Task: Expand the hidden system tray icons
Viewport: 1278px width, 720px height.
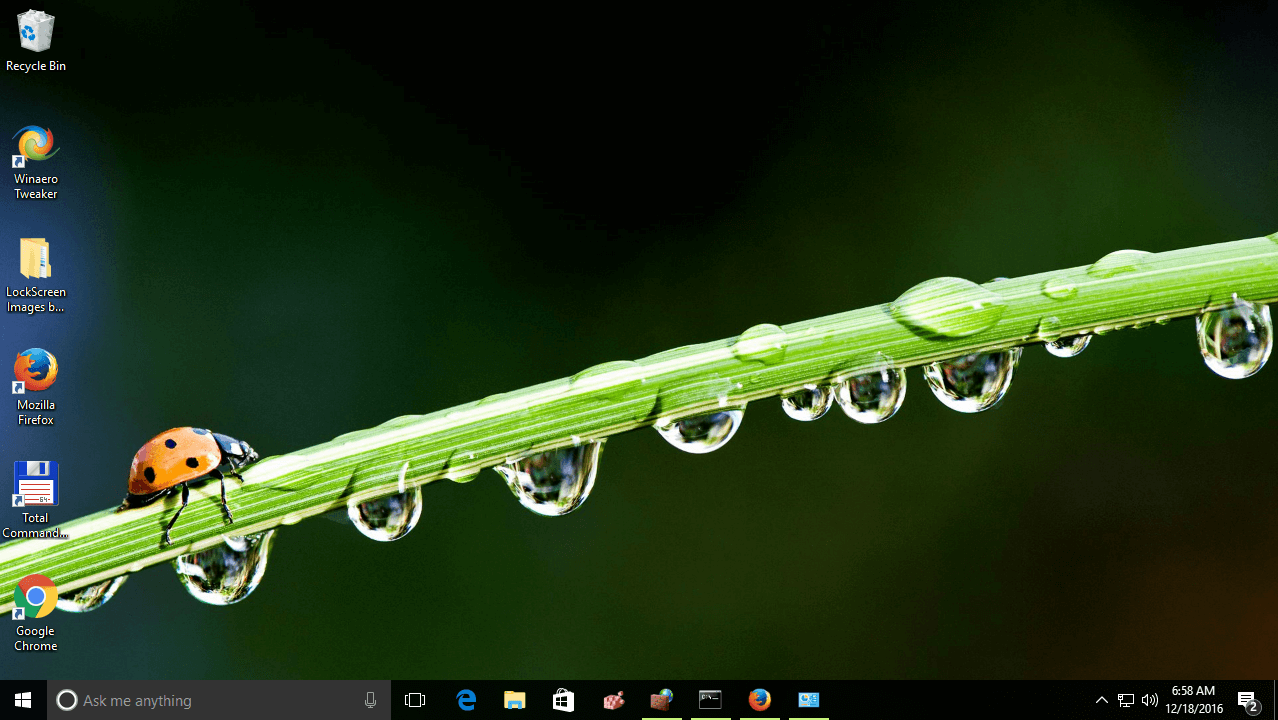Action: [x=1102, y=700]
